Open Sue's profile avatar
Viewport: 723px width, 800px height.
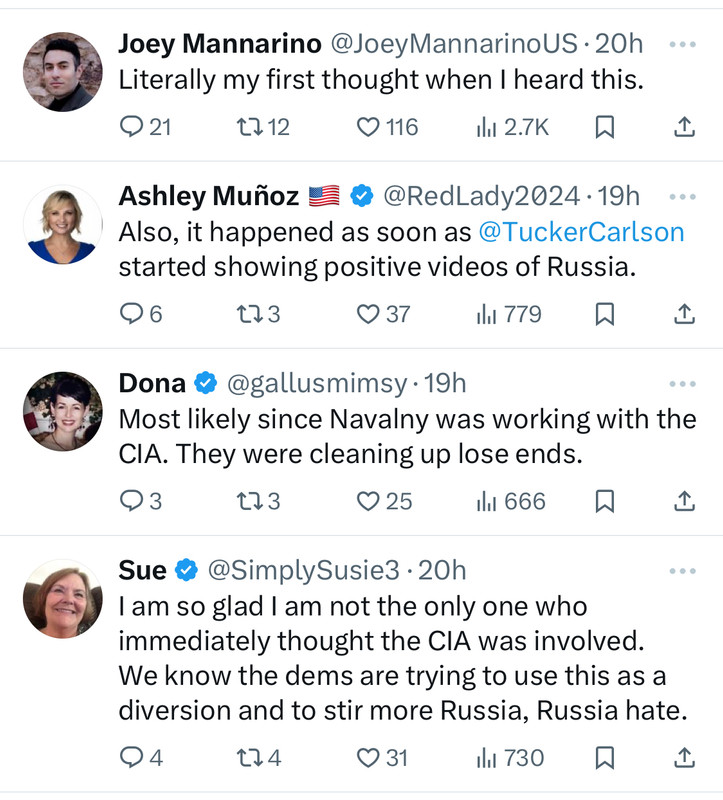pyautogui.click(x=62, y=598)
